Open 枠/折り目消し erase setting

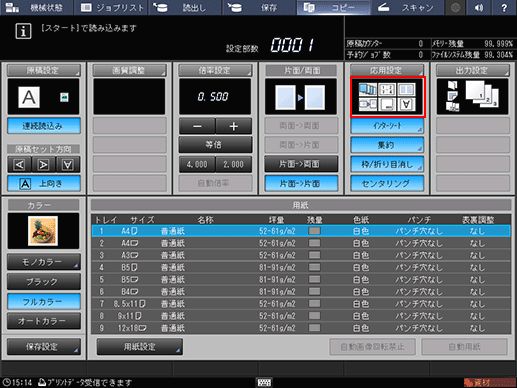pyautogui.click(x=387, y=164)
